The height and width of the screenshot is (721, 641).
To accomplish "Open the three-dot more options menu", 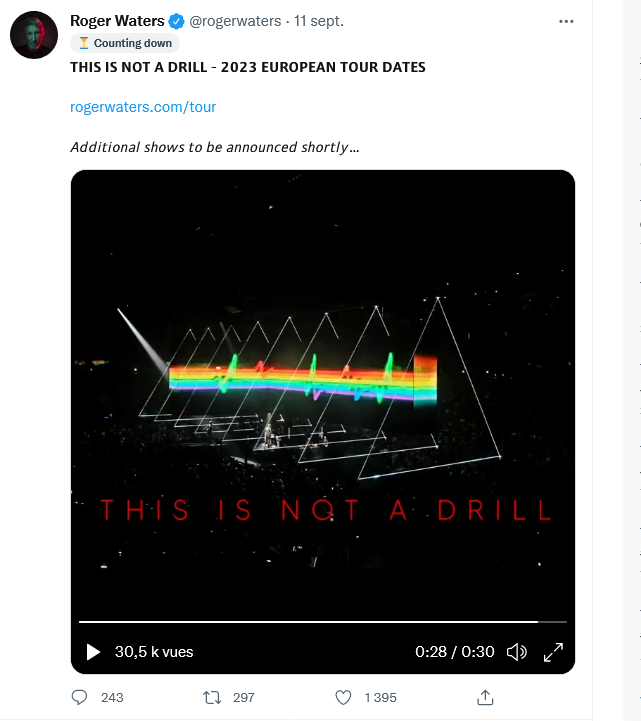I will point(566,21).
